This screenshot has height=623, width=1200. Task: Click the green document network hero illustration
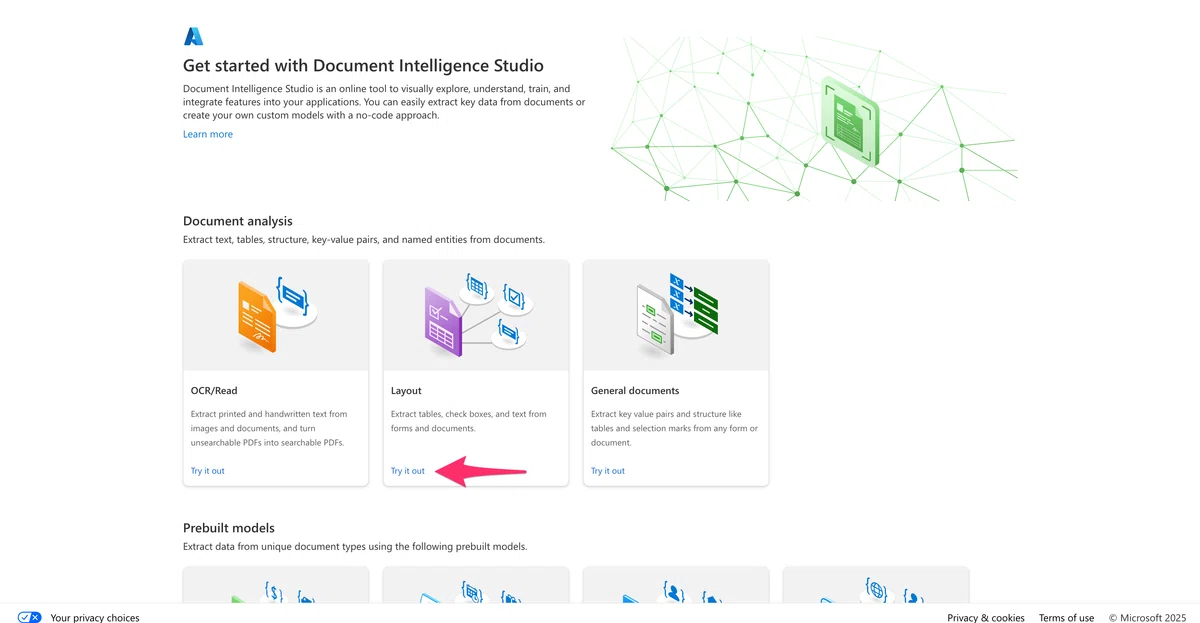(x=814, y=119)
